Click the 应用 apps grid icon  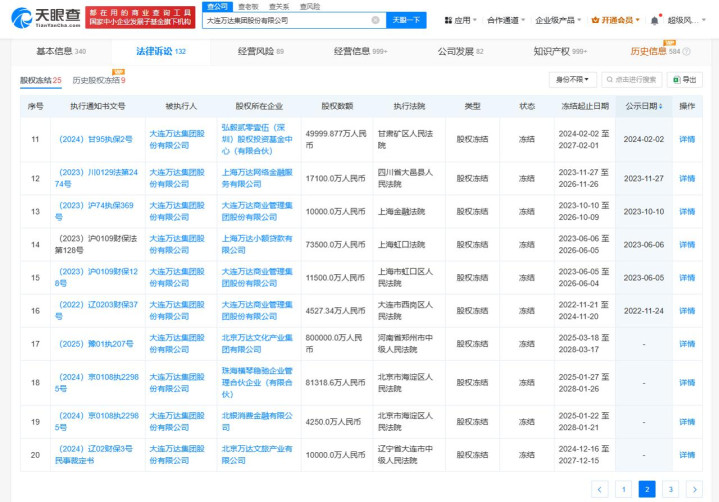447,20
